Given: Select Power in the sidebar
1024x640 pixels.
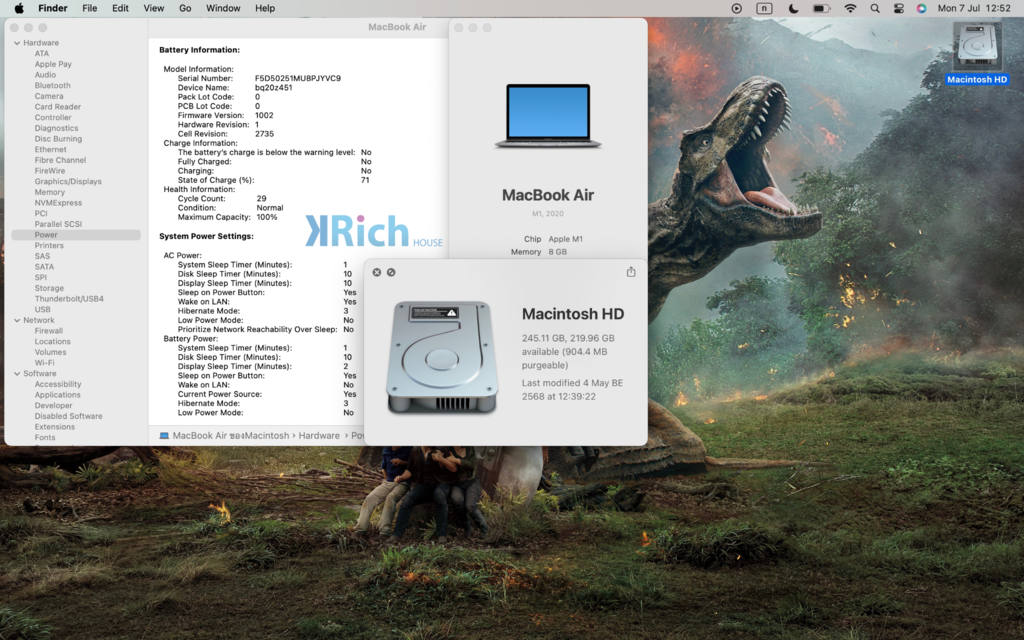Looking at the screenshot, I should click(76, 234).
